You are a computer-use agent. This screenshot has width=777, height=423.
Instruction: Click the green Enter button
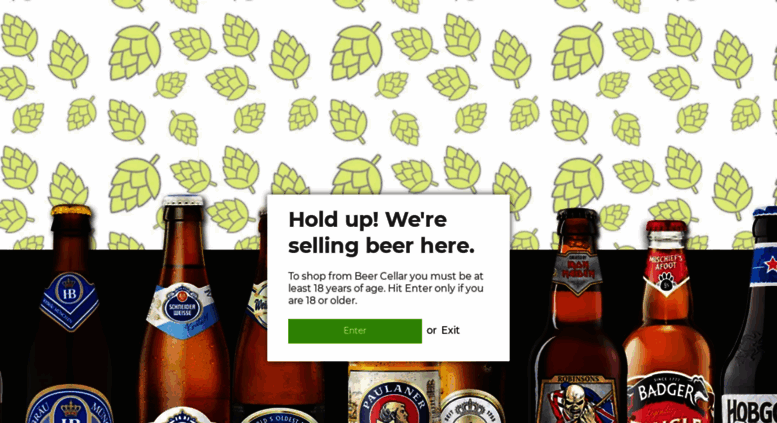coord(355,331)
